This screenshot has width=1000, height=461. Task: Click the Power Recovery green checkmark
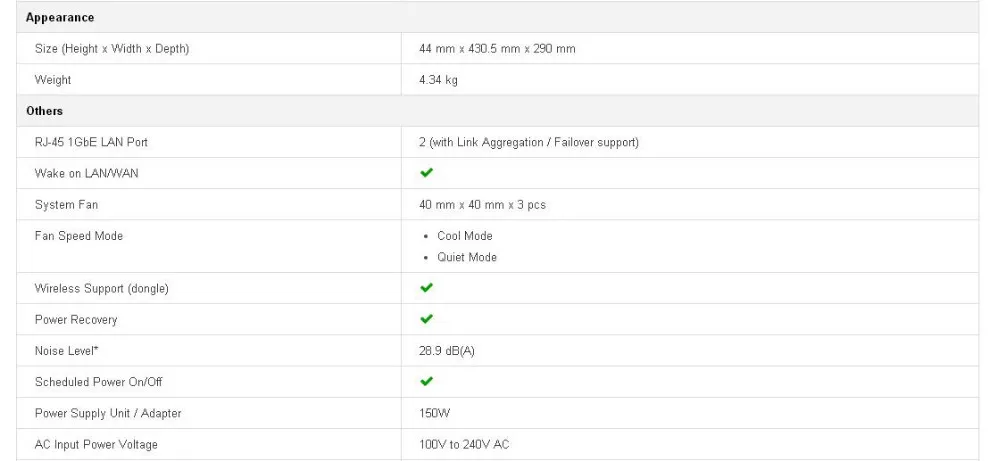[x=427, y=319]
